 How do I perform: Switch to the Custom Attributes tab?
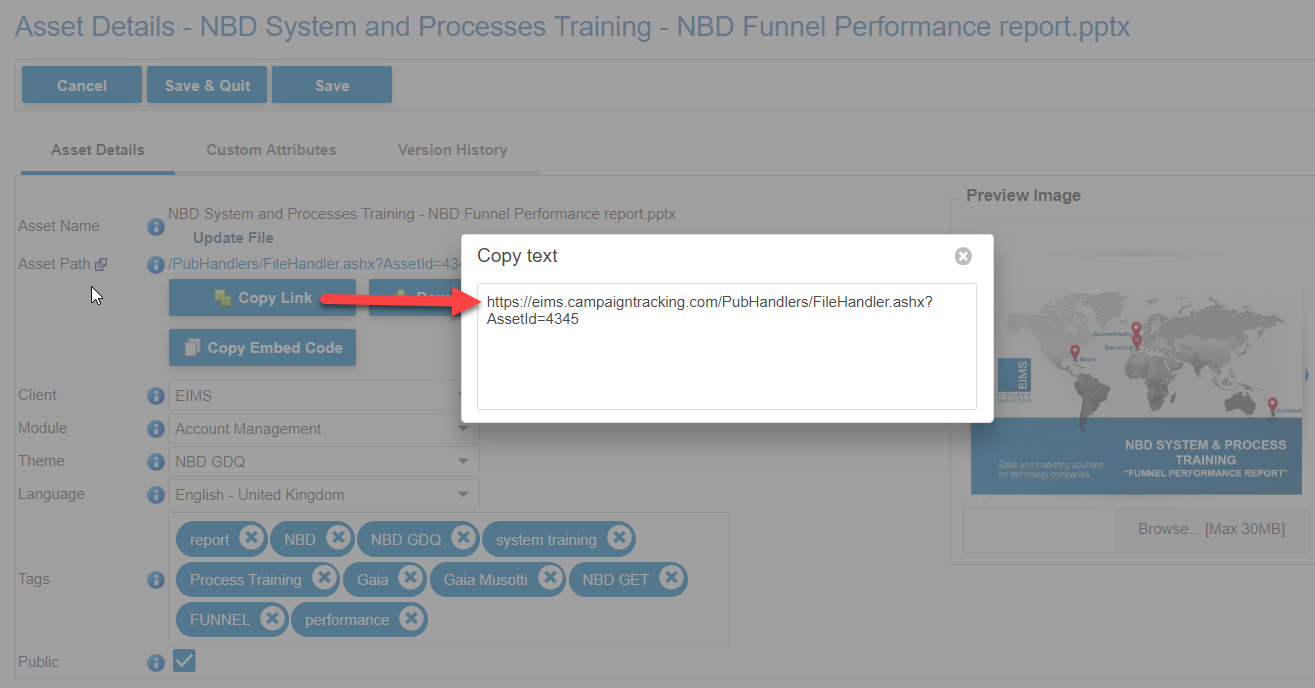pyautogui.click(x=271, y=150)
